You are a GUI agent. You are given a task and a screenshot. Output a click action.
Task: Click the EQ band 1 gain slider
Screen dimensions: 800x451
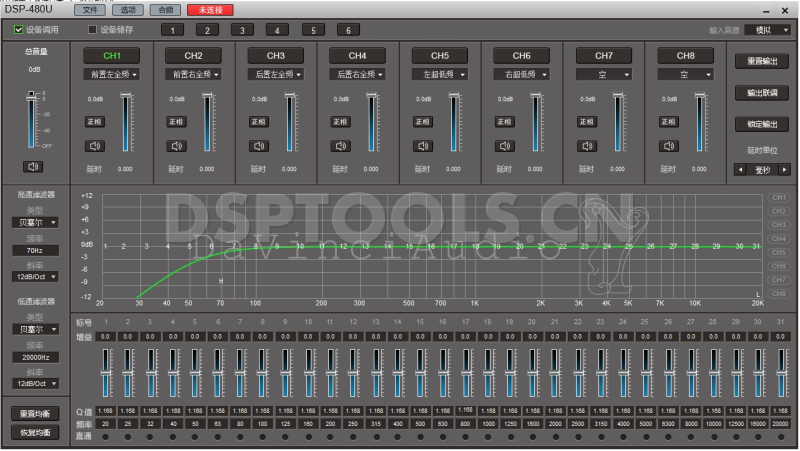(106, 373)
